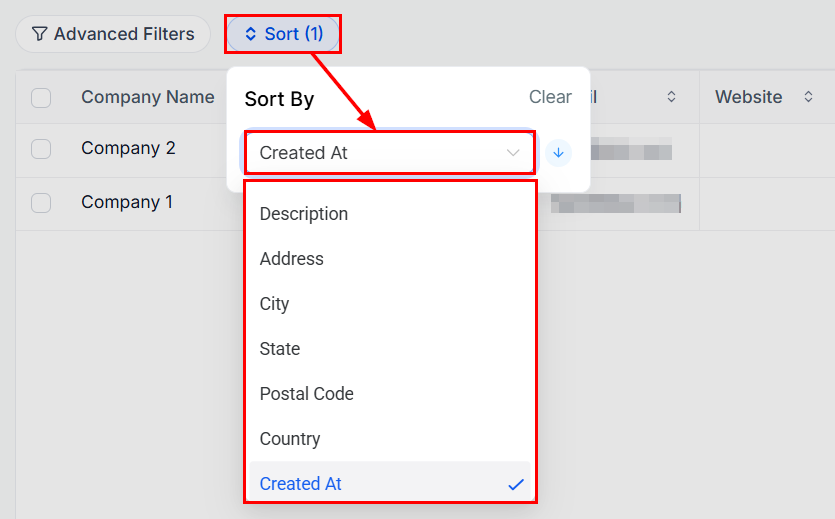
Task: Toggle the select-all header checkbox
Action: [41, 98]
